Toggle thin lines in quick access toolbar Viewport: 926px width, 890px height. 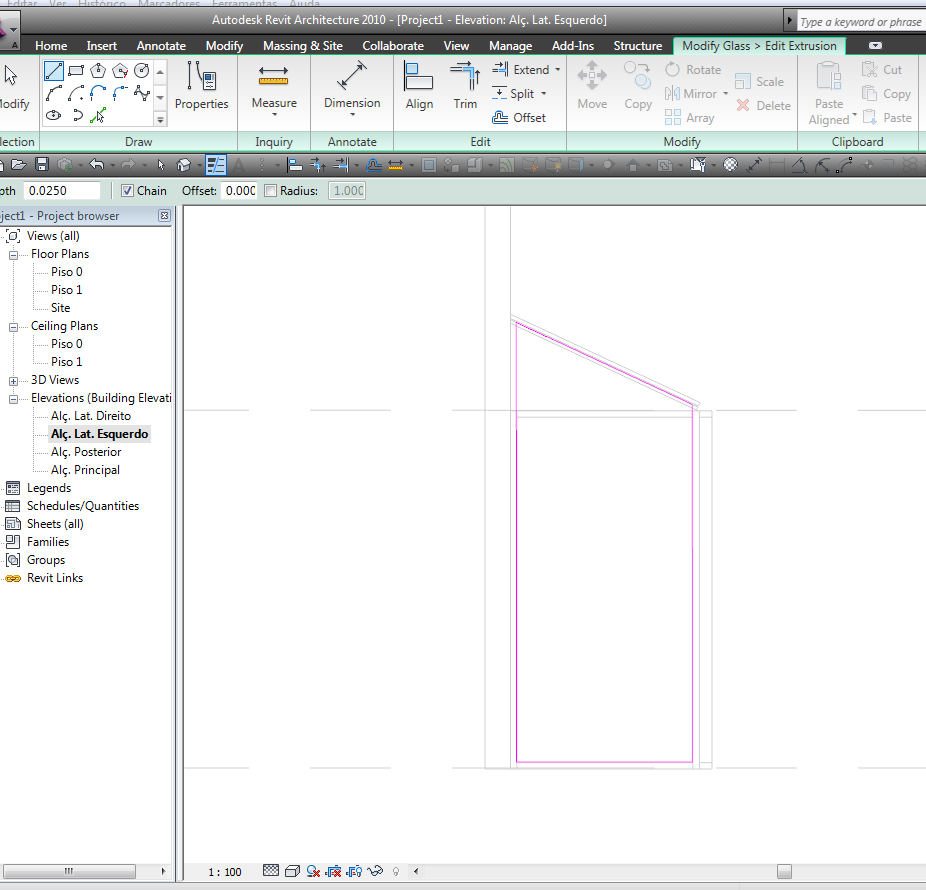click(x=216, y=164)
